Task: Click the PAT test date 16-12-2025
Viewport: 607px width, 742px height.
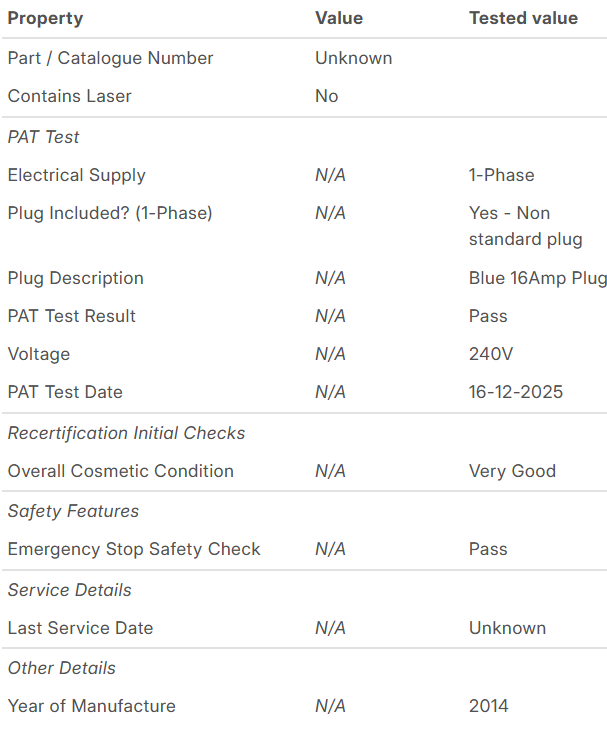Action: [x=516, y=392]
